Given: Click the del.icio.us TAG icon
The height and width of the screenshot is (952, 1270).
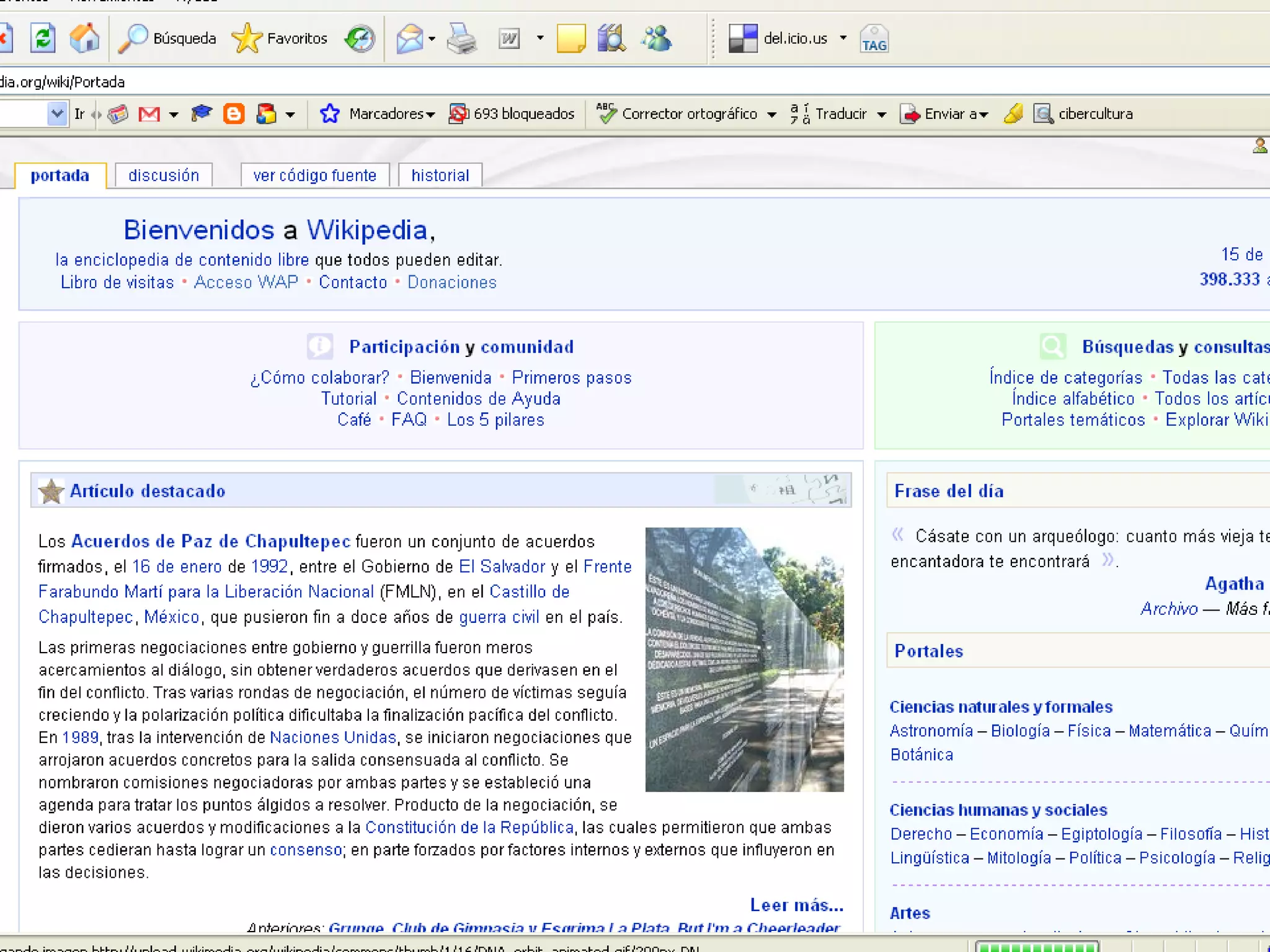Looking at the screenshot, I should (874, 39).
